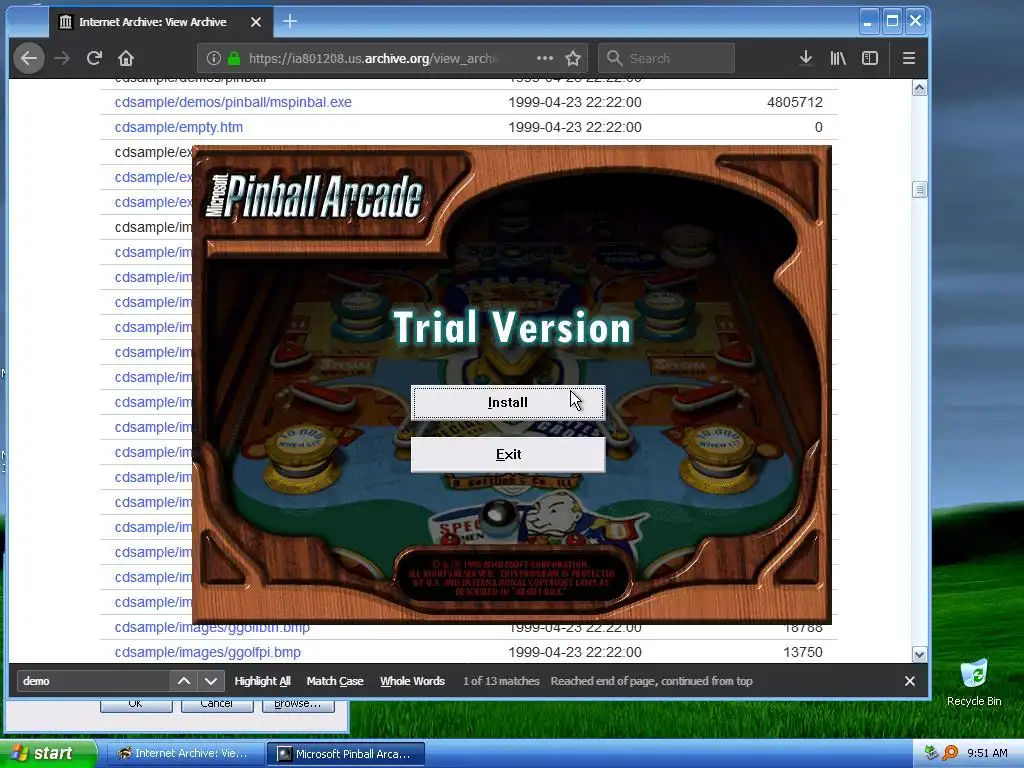
Task: Click the orange magnifier tray icon
Action: tap(950, 753)
